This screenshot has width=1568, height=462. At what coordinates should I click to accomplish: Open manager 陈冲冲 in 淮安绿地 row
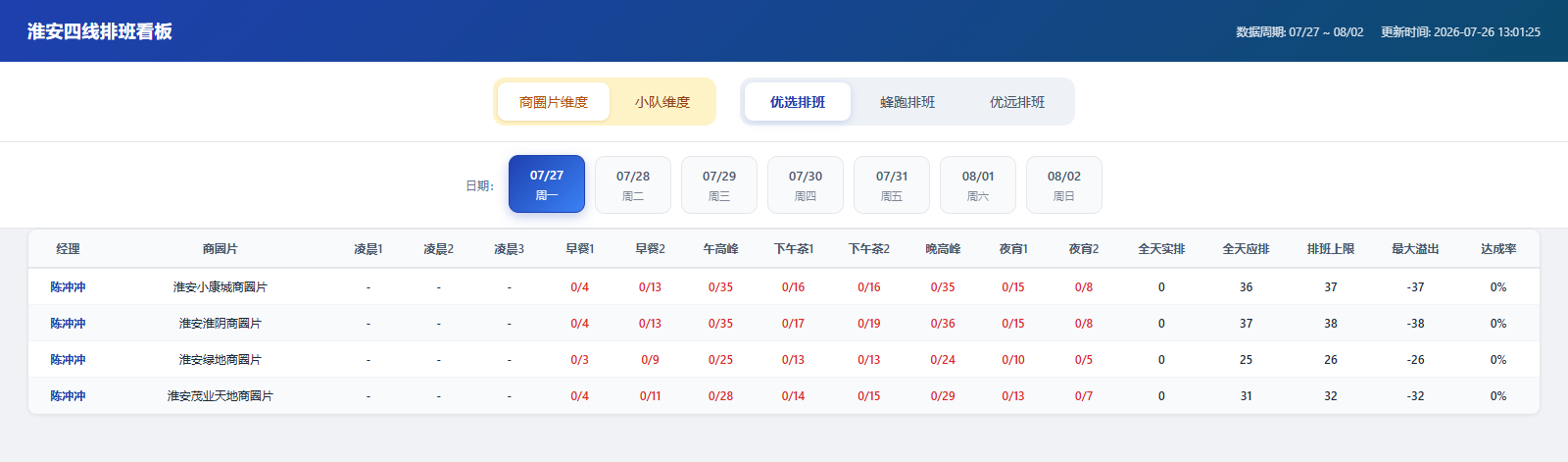69,360
